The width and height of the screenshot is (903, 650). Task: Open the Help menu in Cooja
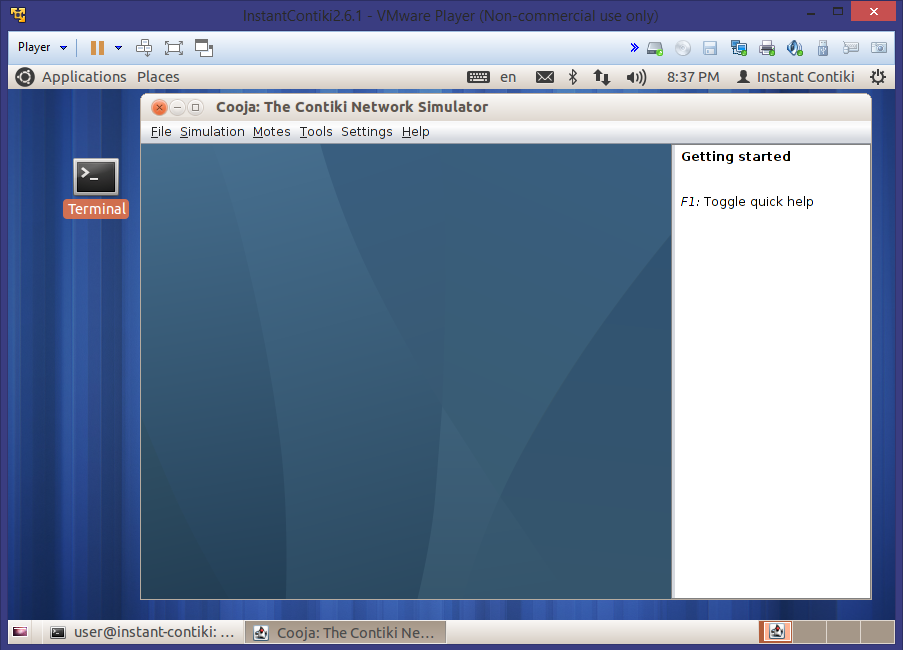pos(415,132)
